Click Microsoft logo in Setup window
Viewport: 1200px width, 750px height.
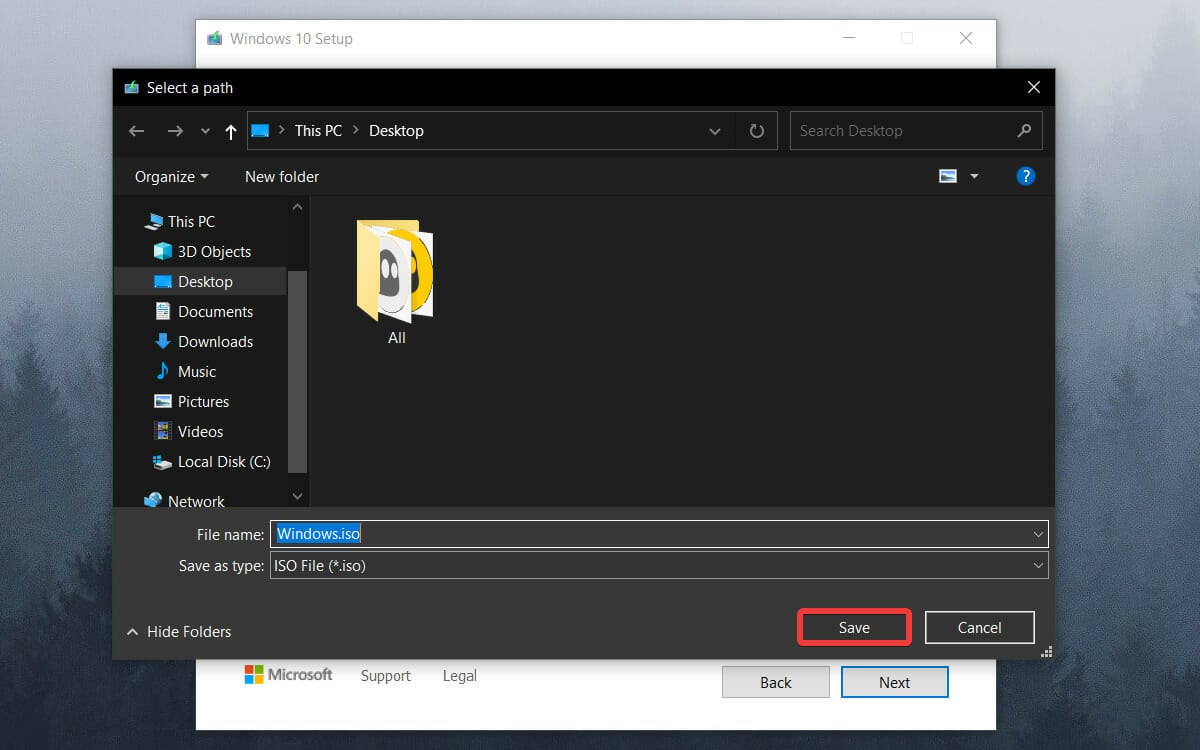coord(288,675)
